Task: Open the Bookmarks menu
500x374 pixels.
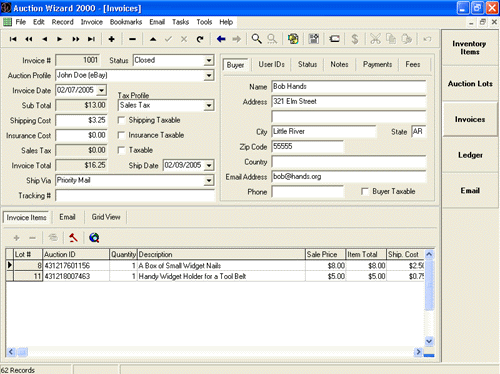Action: [126, 22]
